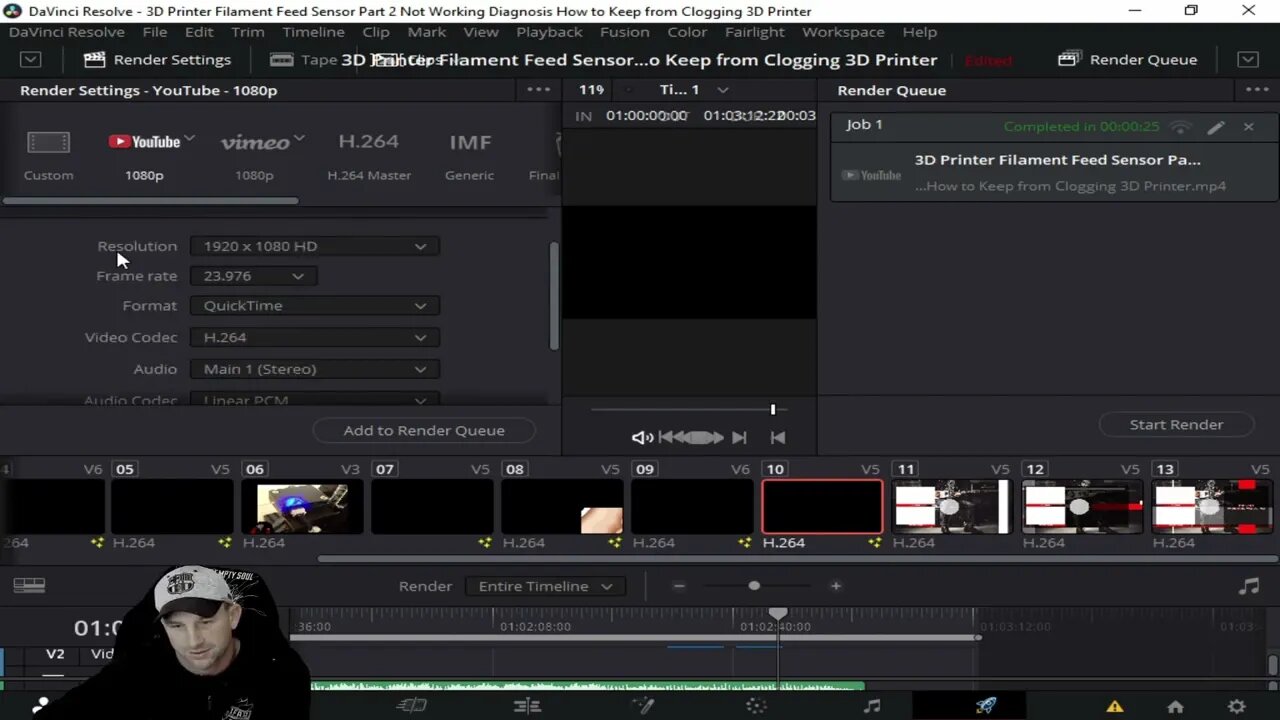Click the viewer jog scrubber bar

pos(688,409)
